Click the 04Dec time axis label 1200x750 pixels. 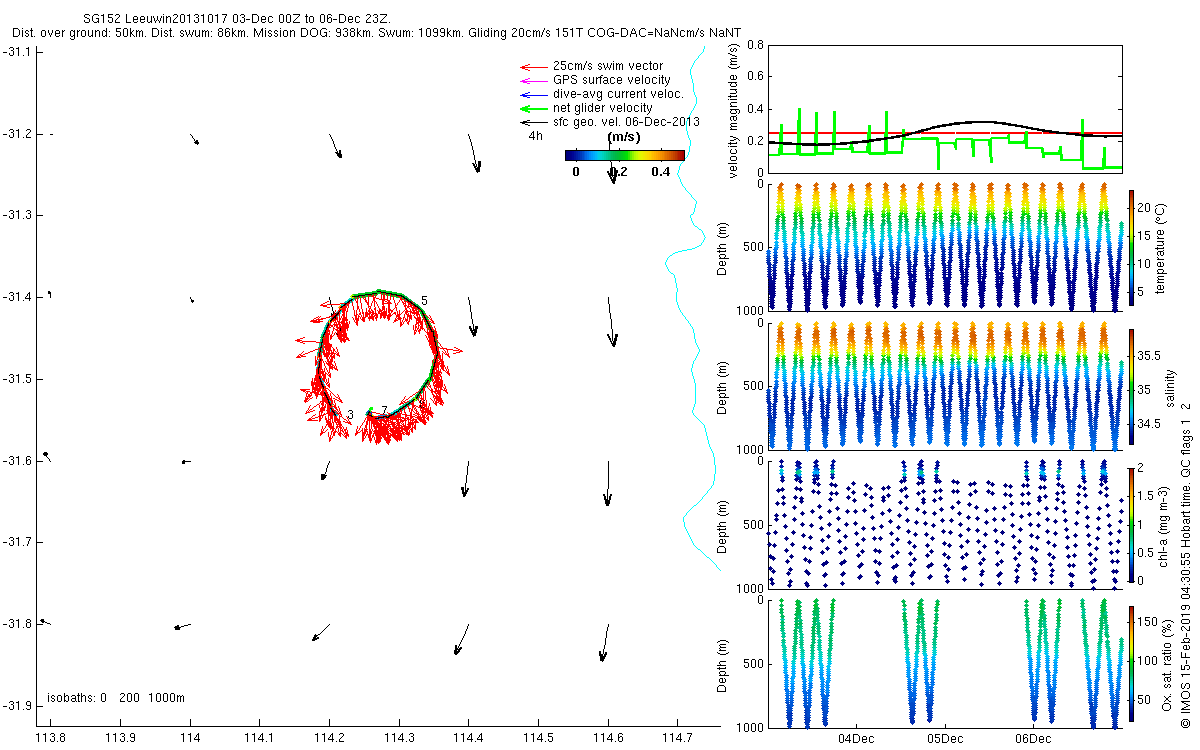(x=857, y=739)
